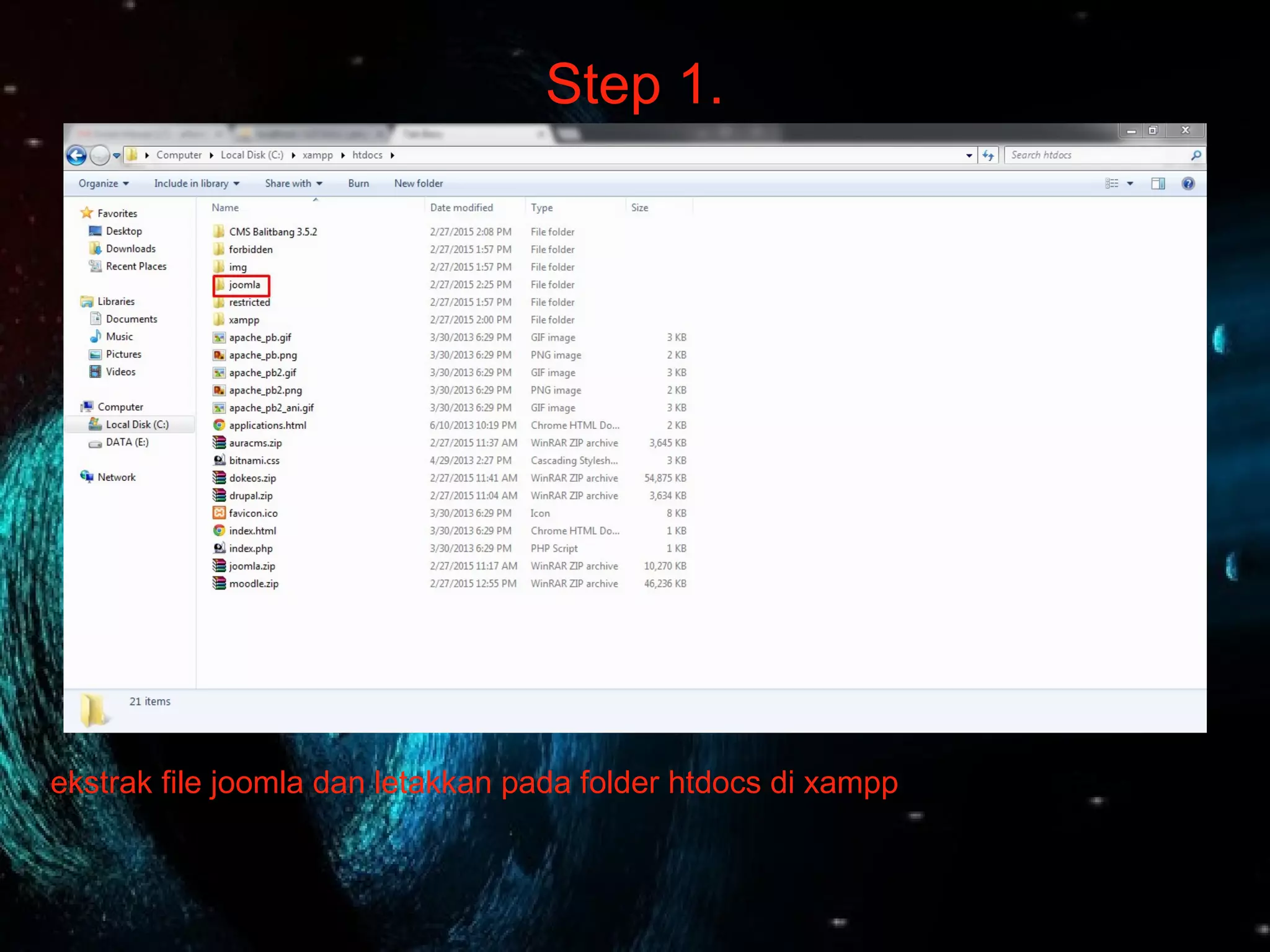Open the folder icon dropdown in address bar
The width and height of the screenshot is (1270, 952).
147,155
